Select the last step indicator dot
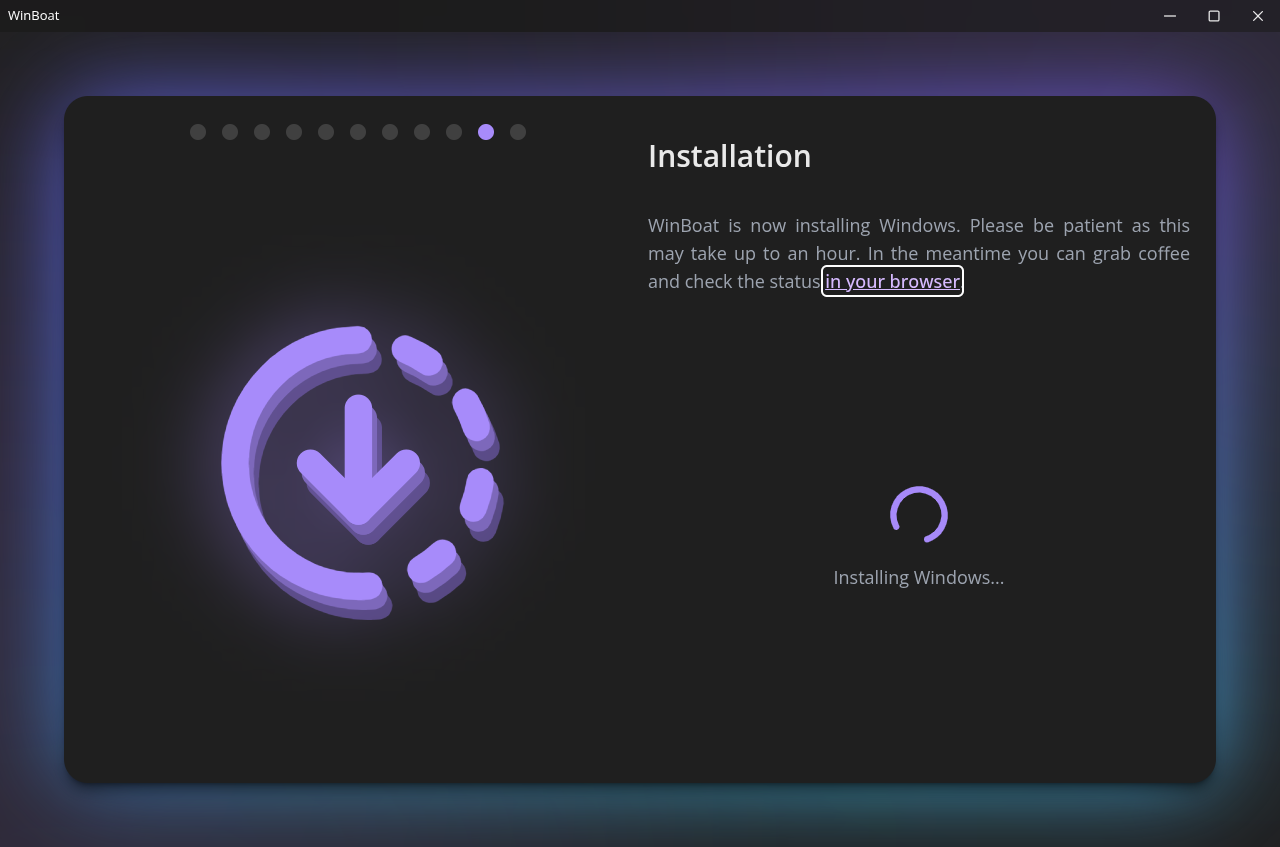 (x=518, y=132)
